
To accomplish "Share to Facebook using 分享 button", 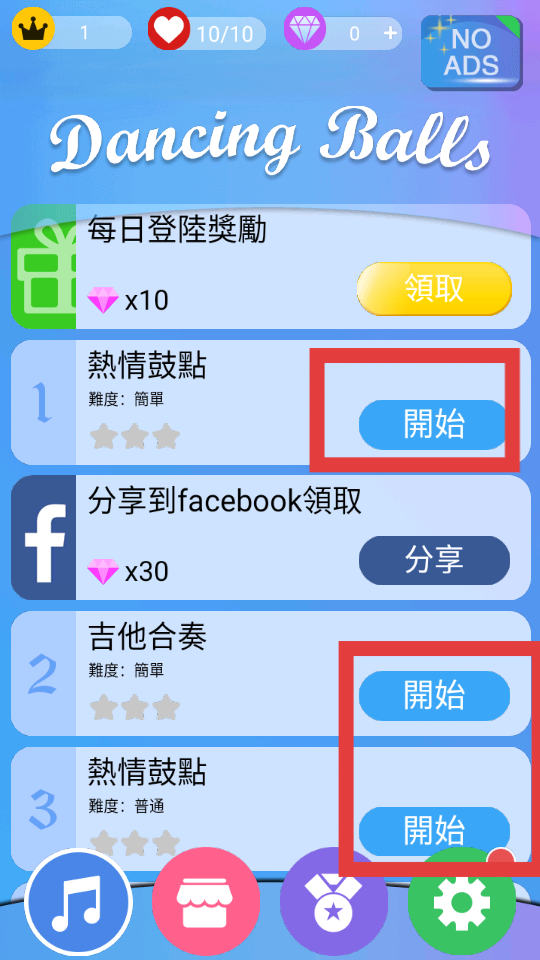I will (434, 560).
